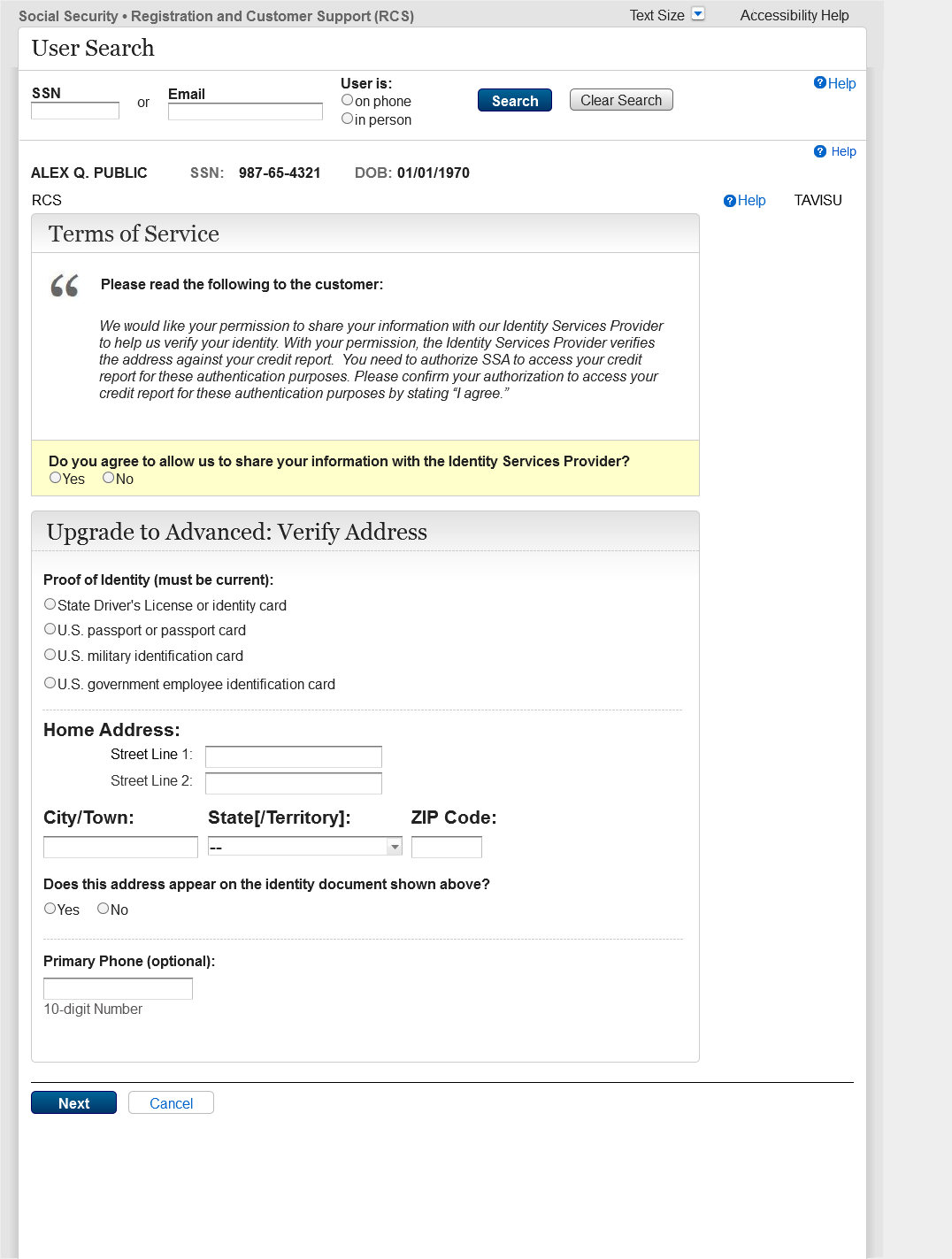The image size is (952, 1259).
Task: Click the SSN input field
Action: [x=75, y=111]
